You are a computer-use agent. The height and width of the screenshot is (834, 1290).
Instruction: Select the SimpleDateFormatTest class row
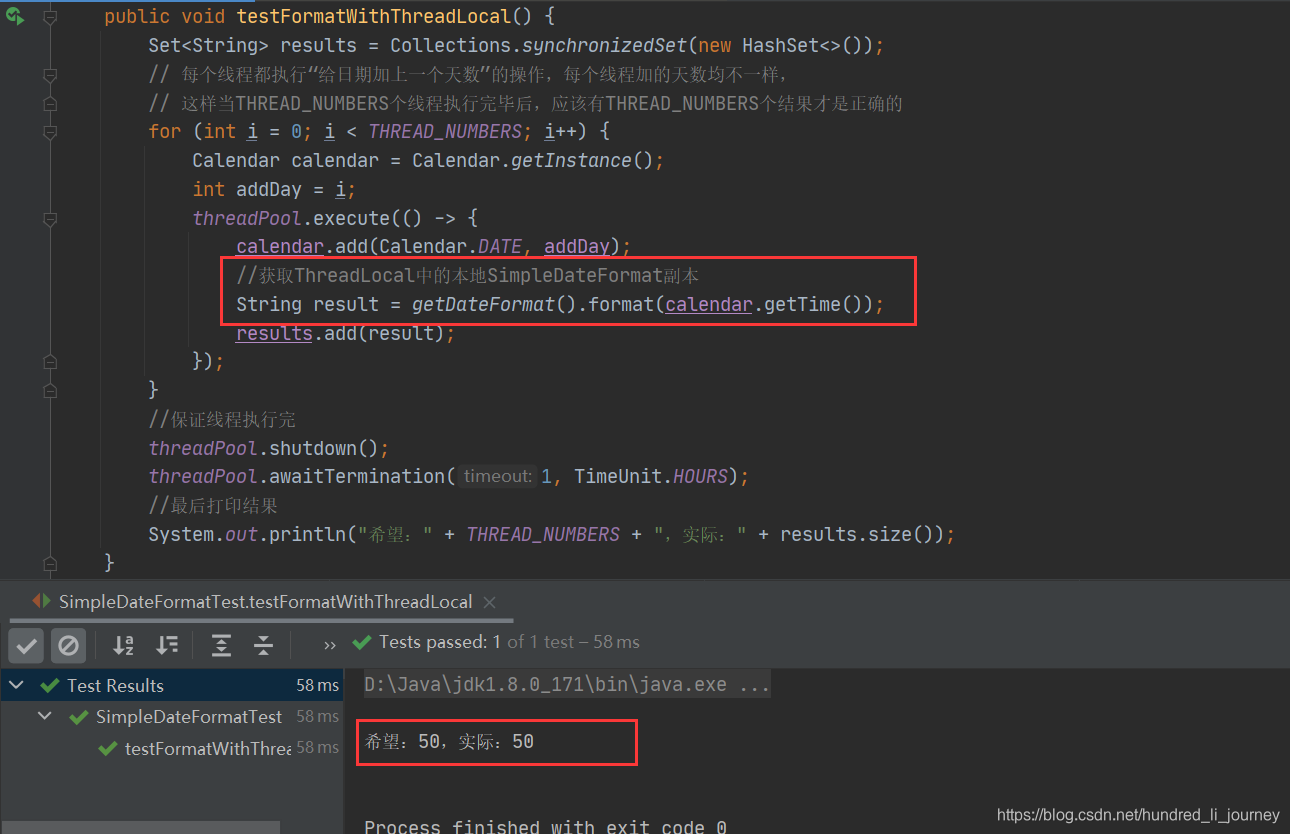tap(172, 716)
